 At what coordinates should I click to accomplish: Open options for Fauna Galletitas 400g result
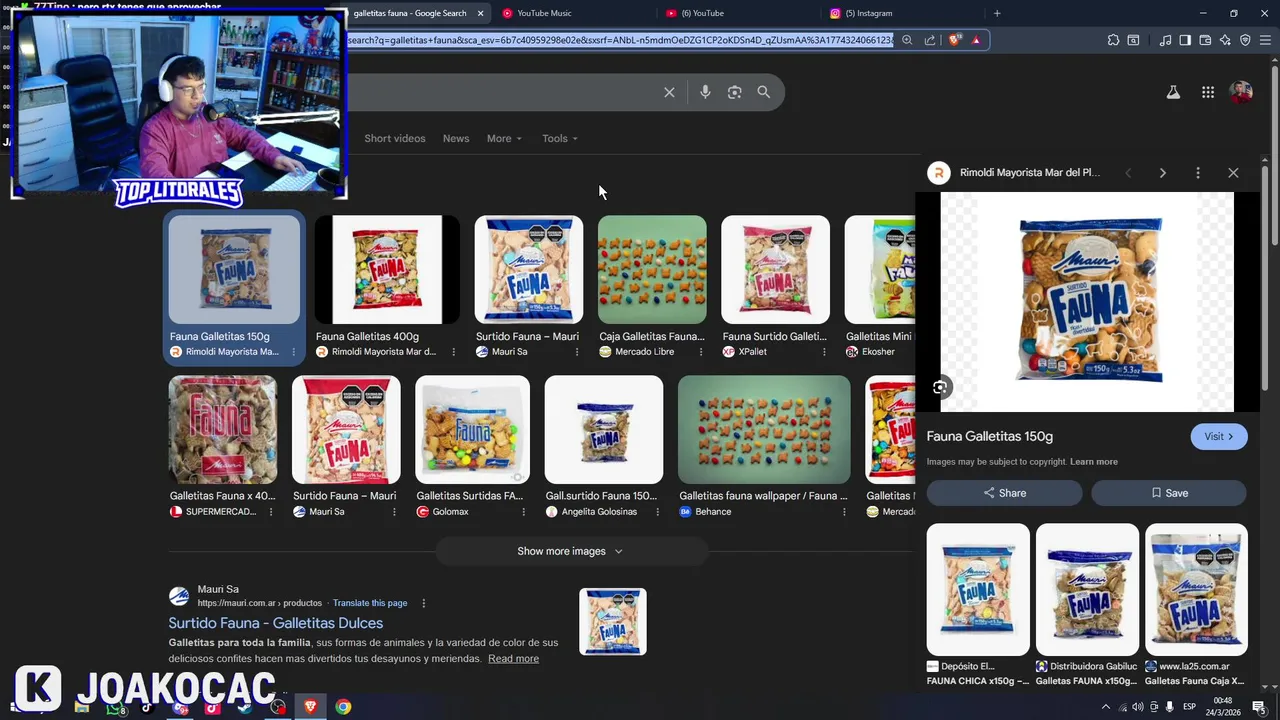pos(453,352)
